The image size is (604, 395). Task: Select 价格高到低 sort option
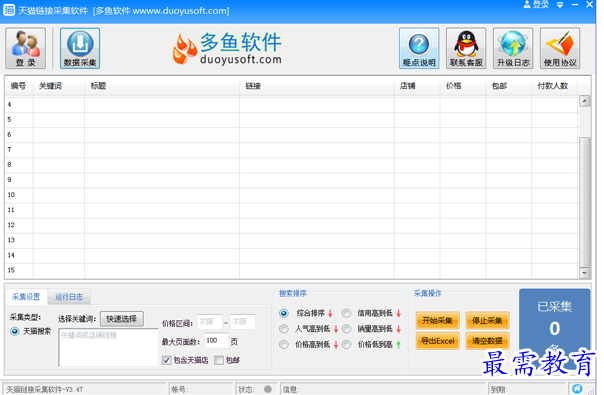pos(284,345)
